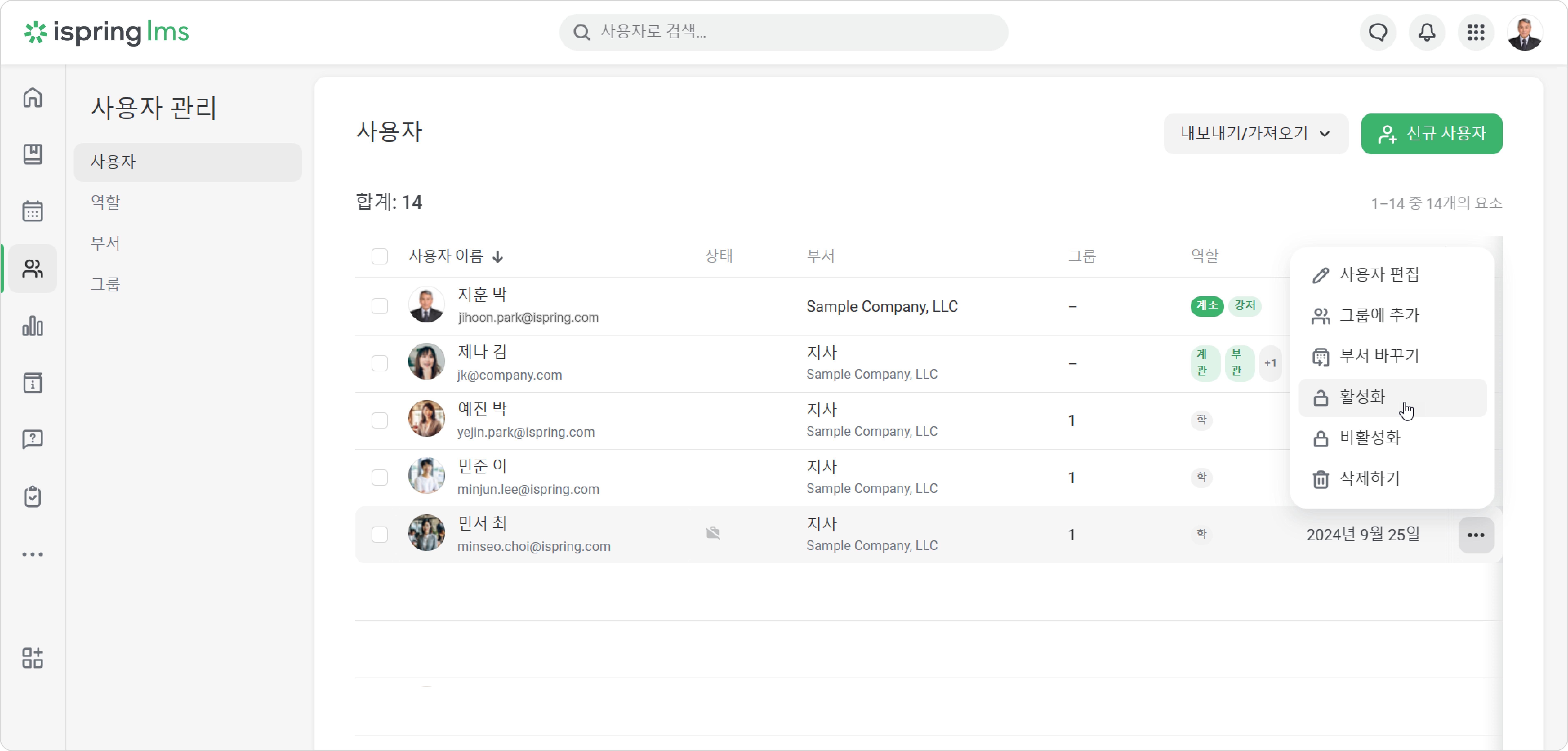Open the calendar icon in sidebar
This screenshot has height=751, width=1568.
point(33,211)
